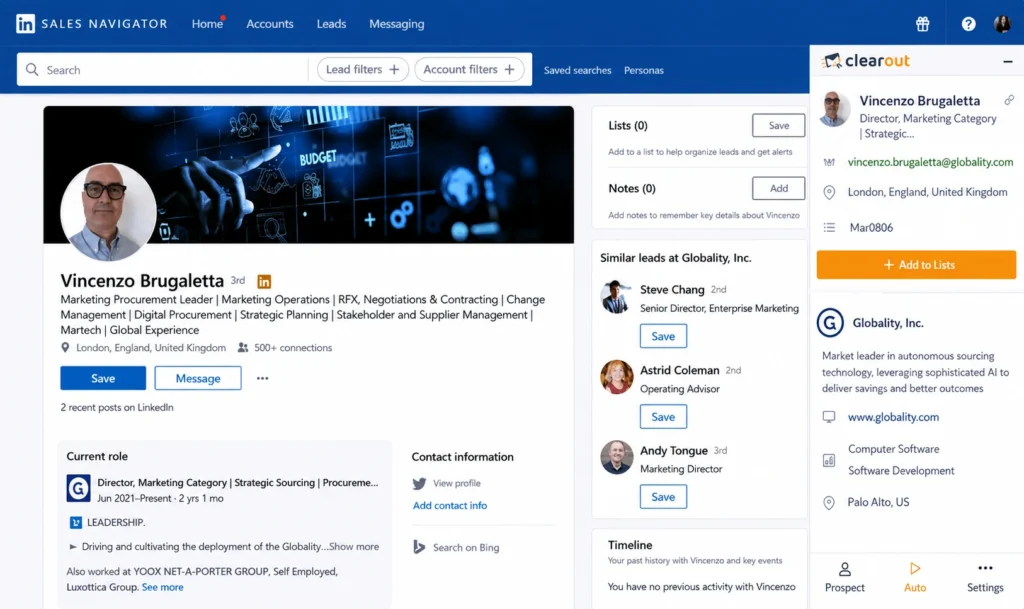Click 2 recent posts on LinkedIn text
The image size is (1024, 609).
click(x=117, y=407)
